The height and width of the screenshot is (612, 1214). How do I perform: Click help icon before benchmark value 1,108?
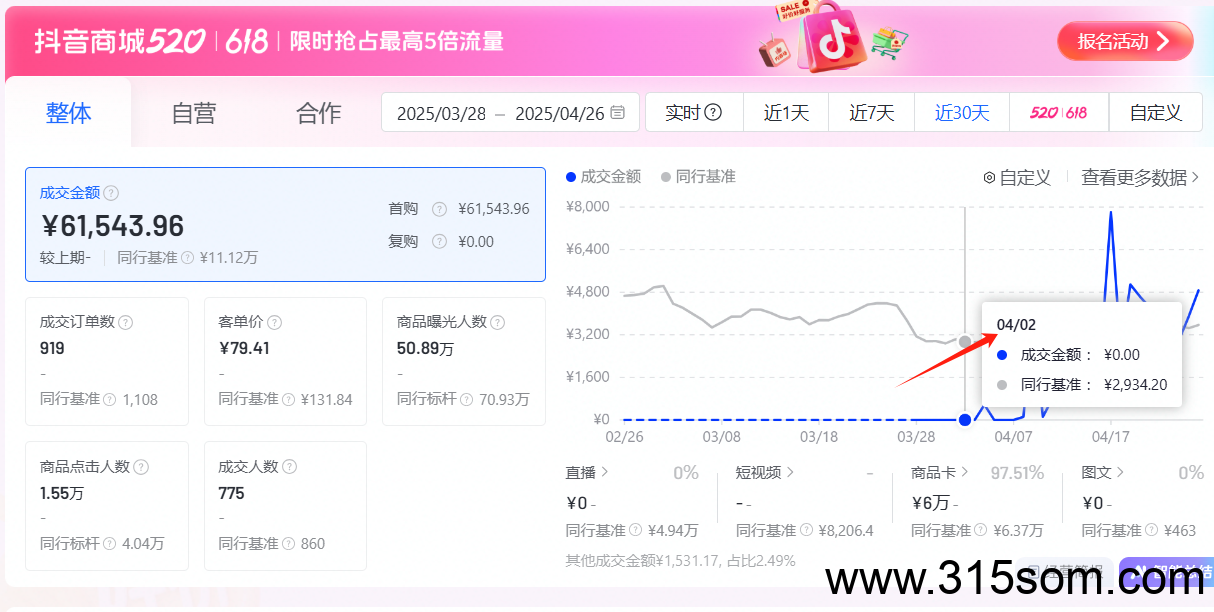pos(109,399)
